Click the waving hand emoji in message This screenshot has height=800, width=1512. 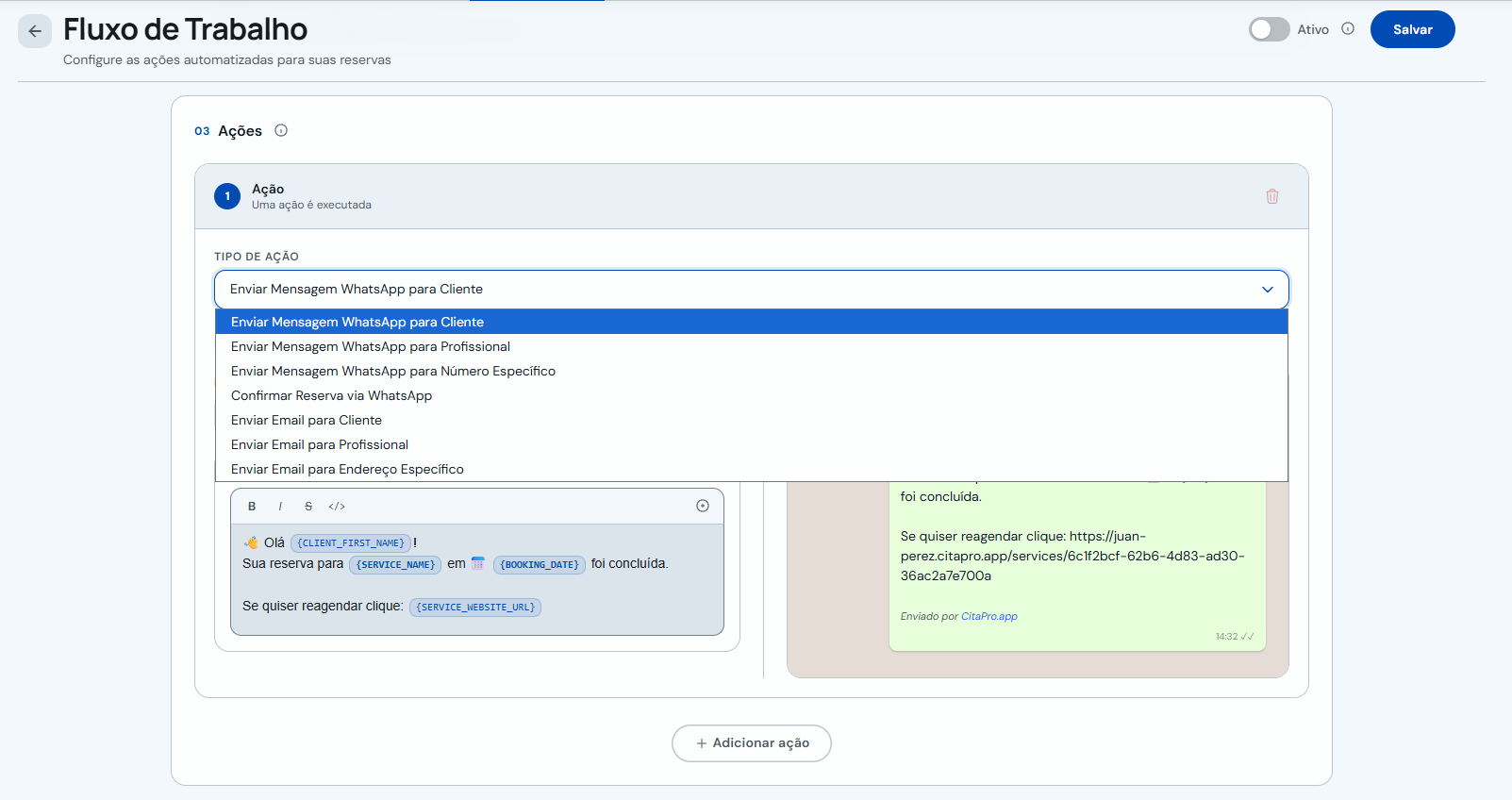tap(251, 542)
